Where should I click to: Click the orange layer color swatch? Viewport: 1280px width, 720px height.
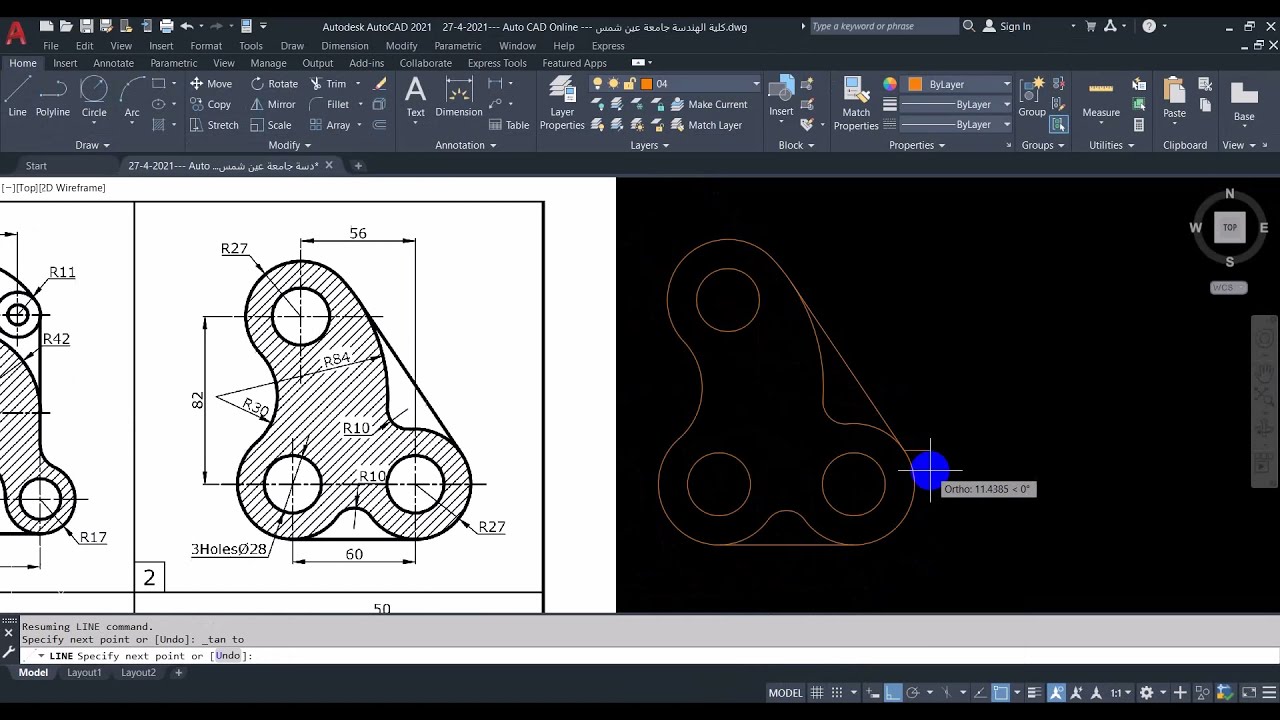pyautogui.click(x=646, y=84)
